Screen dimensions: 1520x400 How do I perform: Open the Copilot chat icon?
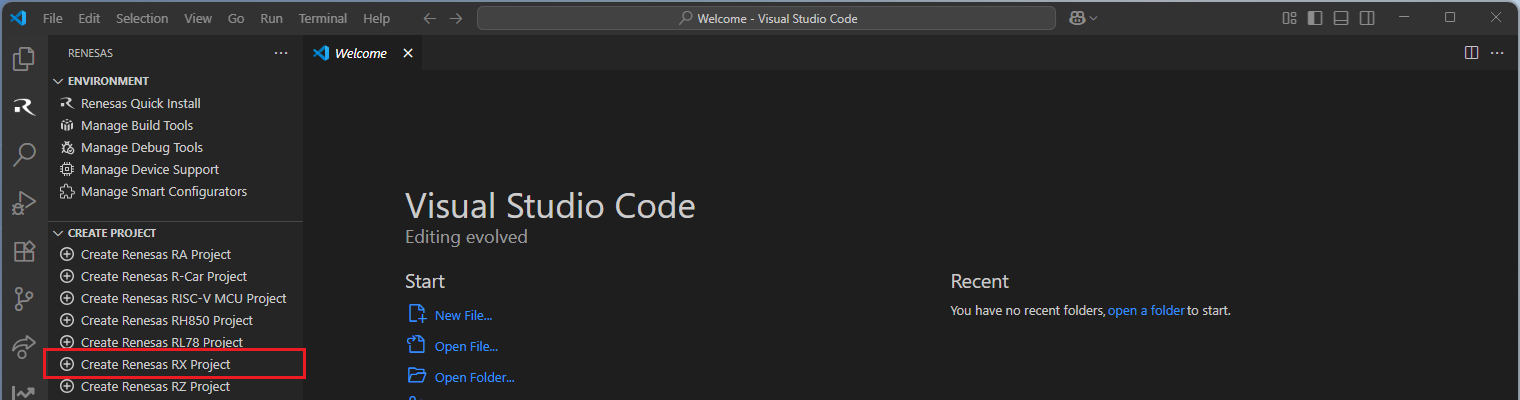tap(1077, 18)
